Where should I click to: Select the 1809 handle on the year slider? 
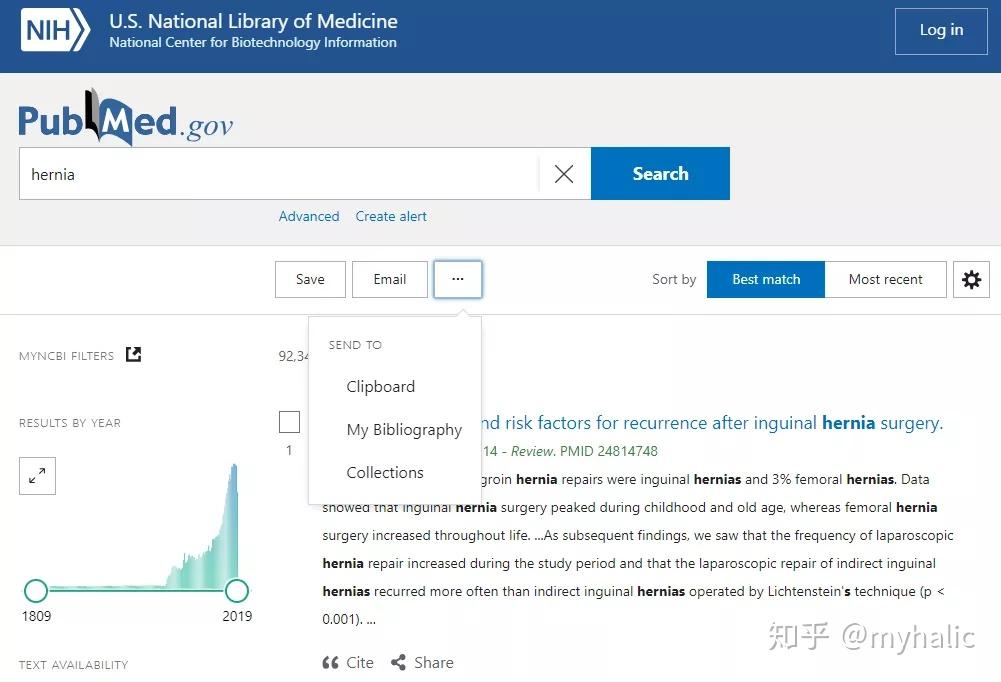pos(36,591)
